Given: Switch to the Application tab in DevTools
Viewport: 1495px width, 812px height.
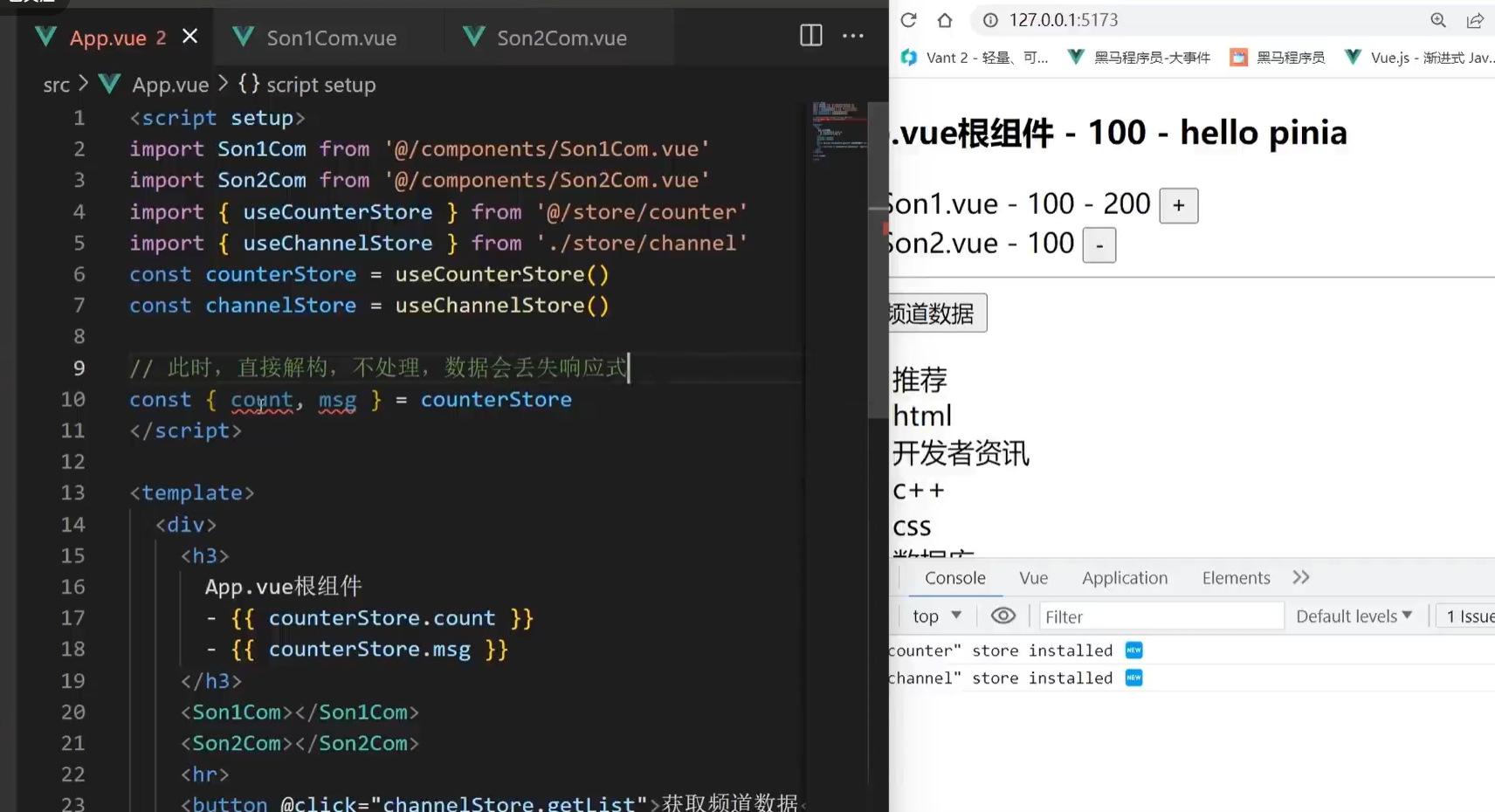Looking at the screenshot, I should pos(1125,577).
